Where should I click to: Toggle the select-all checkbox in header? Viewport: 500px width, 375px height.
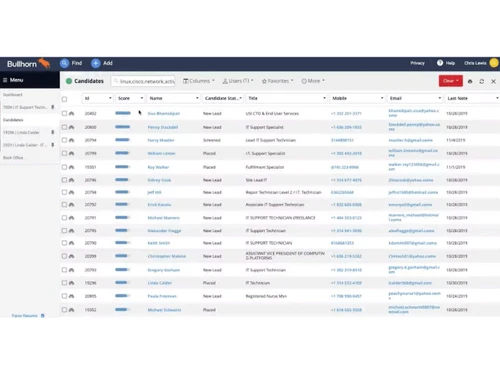point(64,99)
